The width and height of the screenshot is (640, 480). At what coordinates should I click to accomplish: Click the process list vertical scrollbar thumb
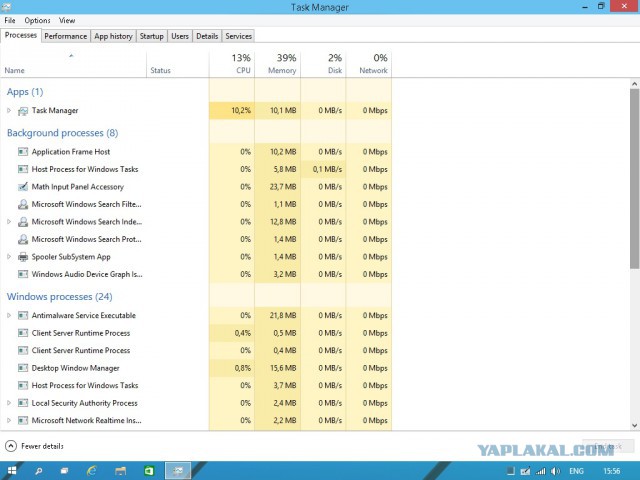[x=634, y=179]
